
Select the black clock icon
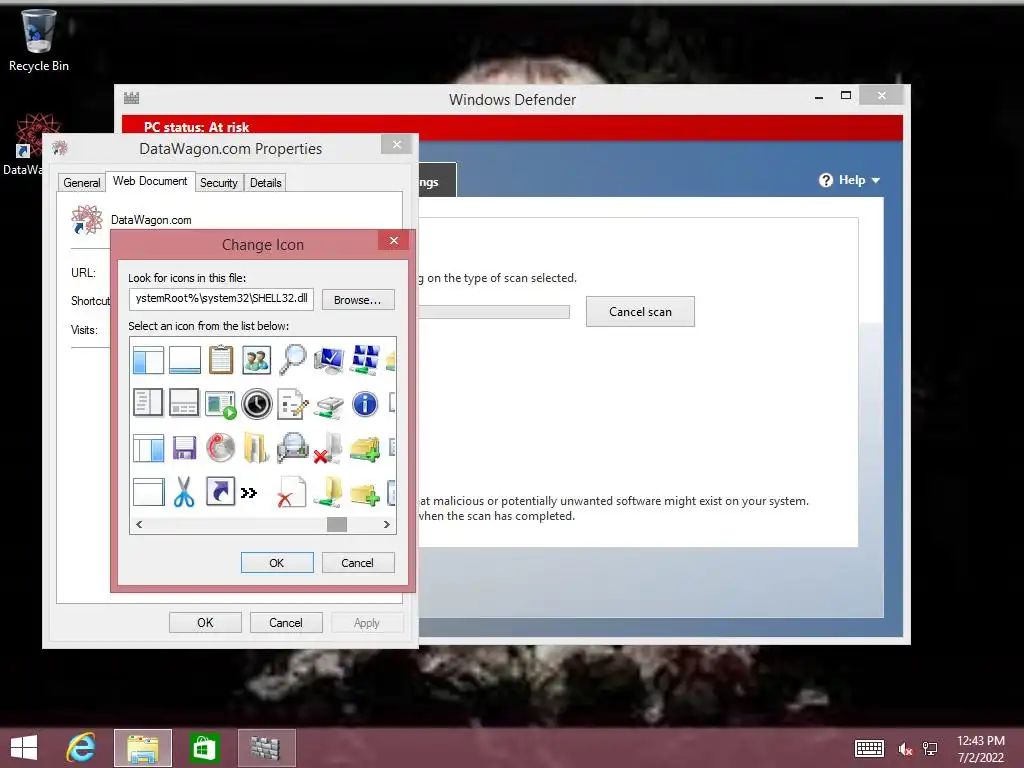coord(257,404)
